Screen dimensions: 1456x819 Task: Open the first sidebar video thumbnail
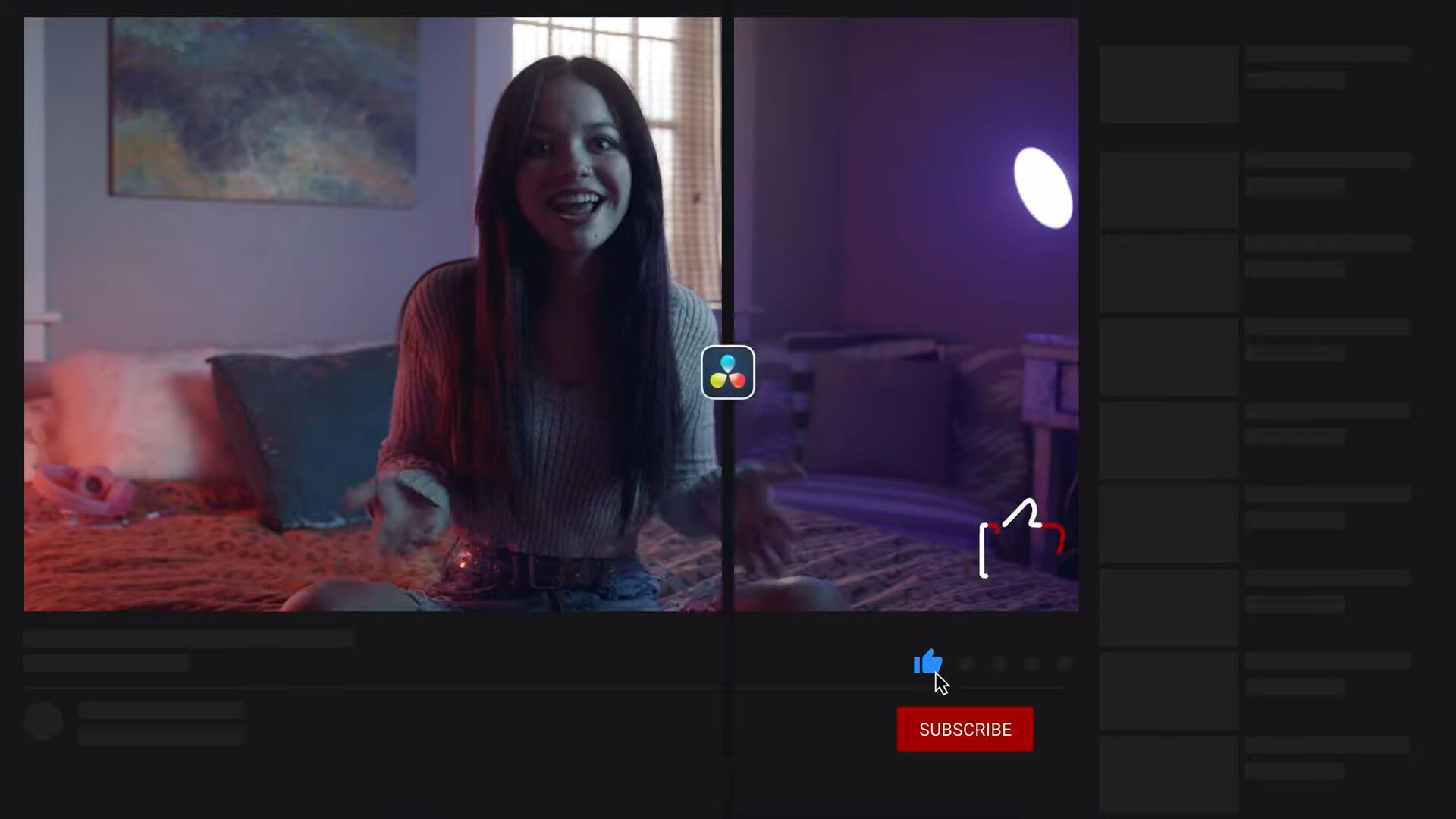tap(1169, 84)
